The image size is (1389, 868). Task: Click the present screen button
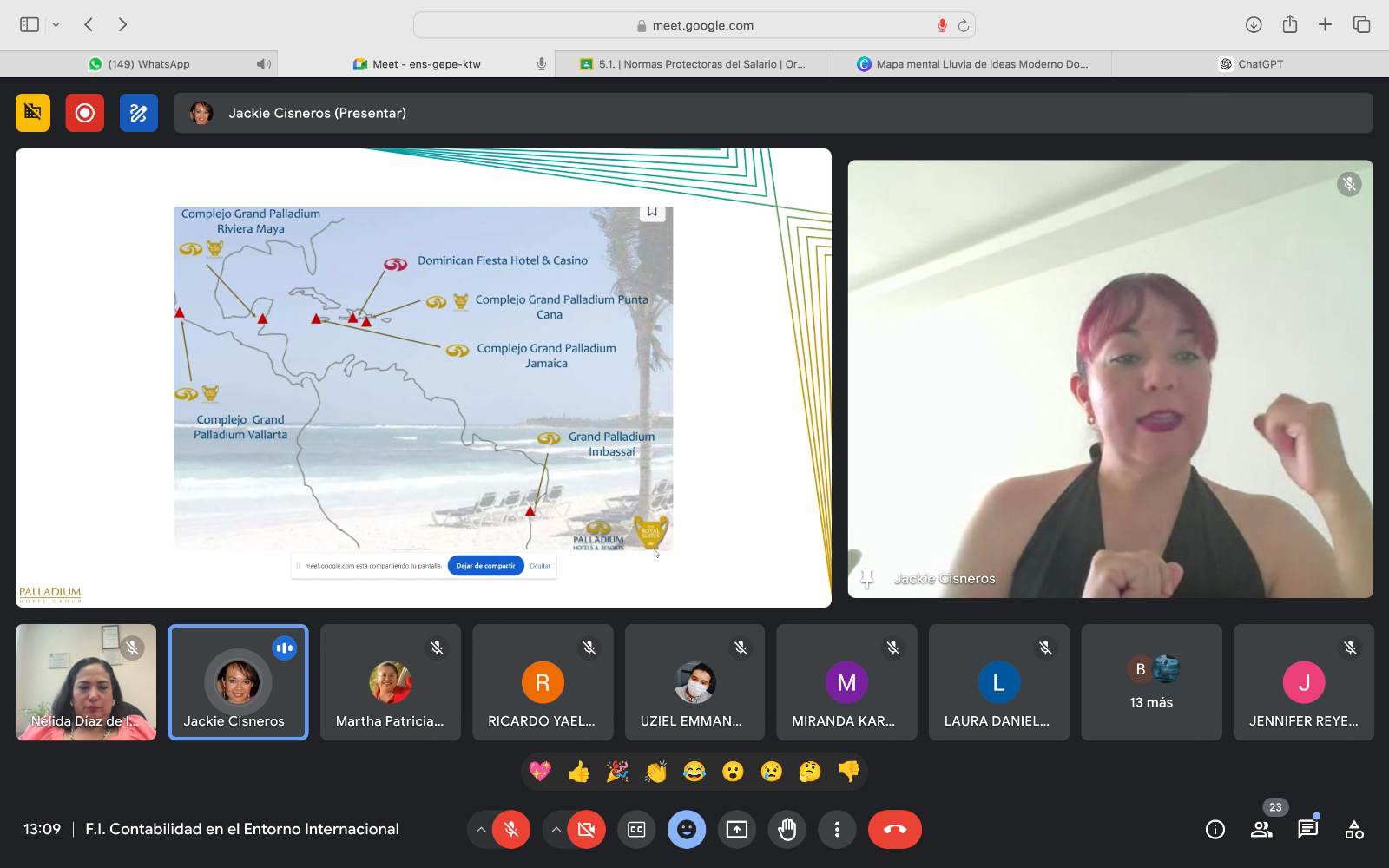(x=736, y=830)
